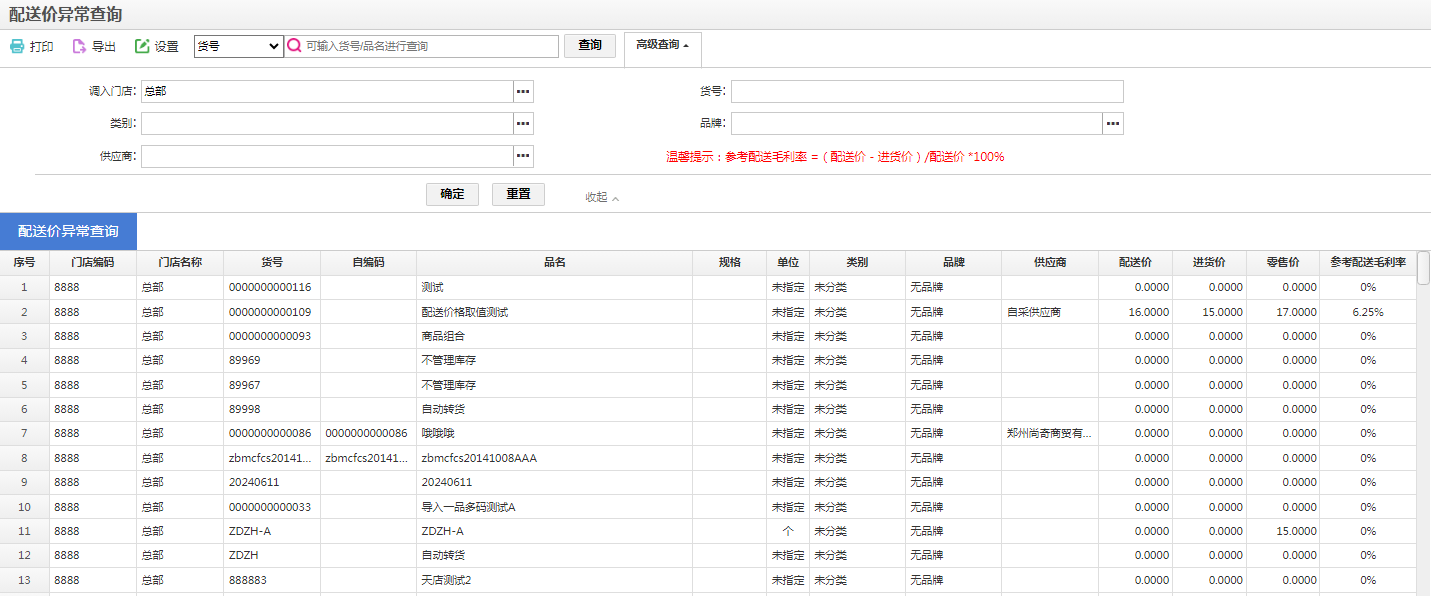Click item number 0000000000033
Screen dimensions: 1431x596
pyautogui.click(x=270, y=507)
